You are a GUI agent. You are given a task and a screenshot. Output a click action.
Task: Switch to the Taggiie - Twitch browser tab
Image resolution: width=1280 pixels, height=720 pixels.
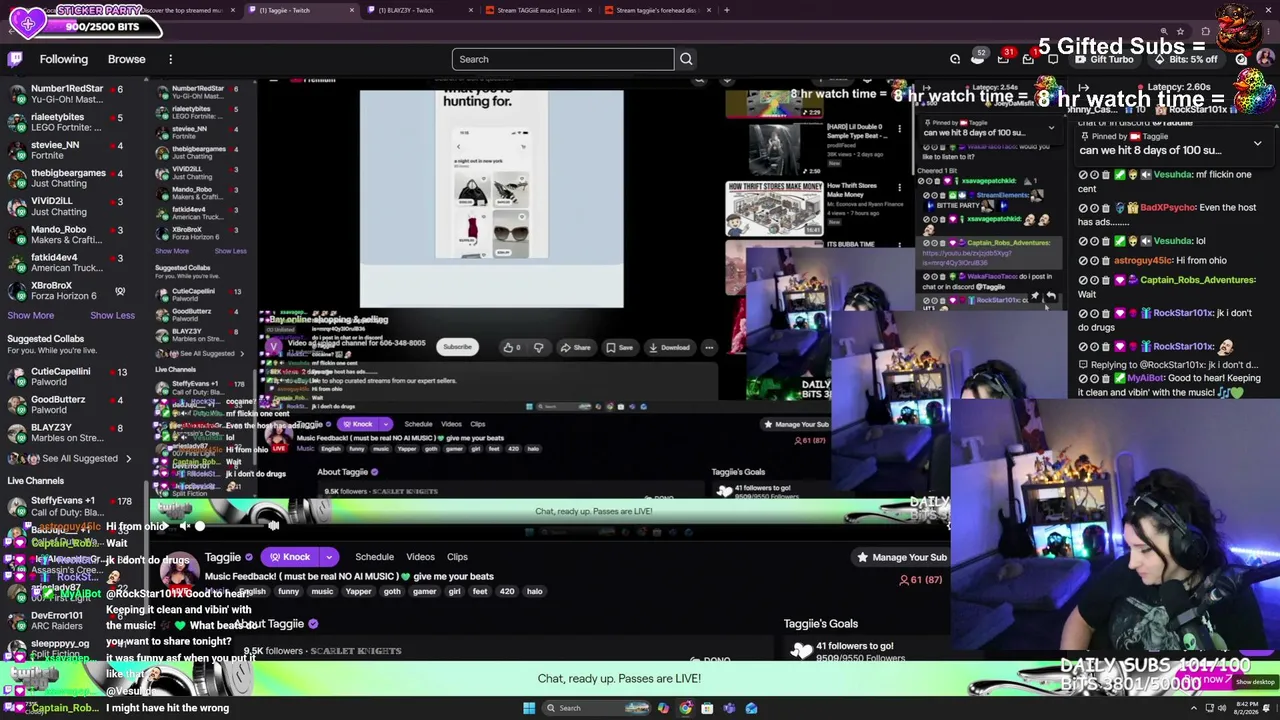tap(300, 10)
